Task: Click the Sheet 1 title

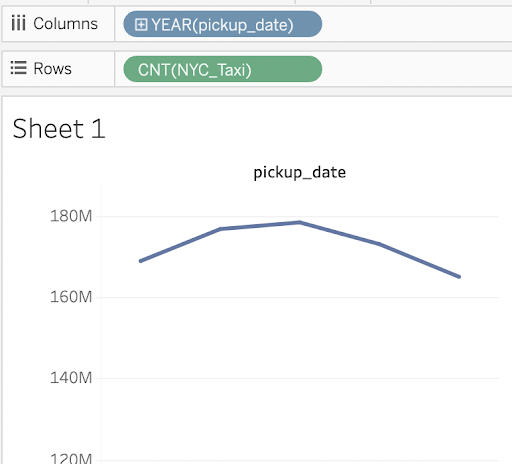Action: point(59,129)
